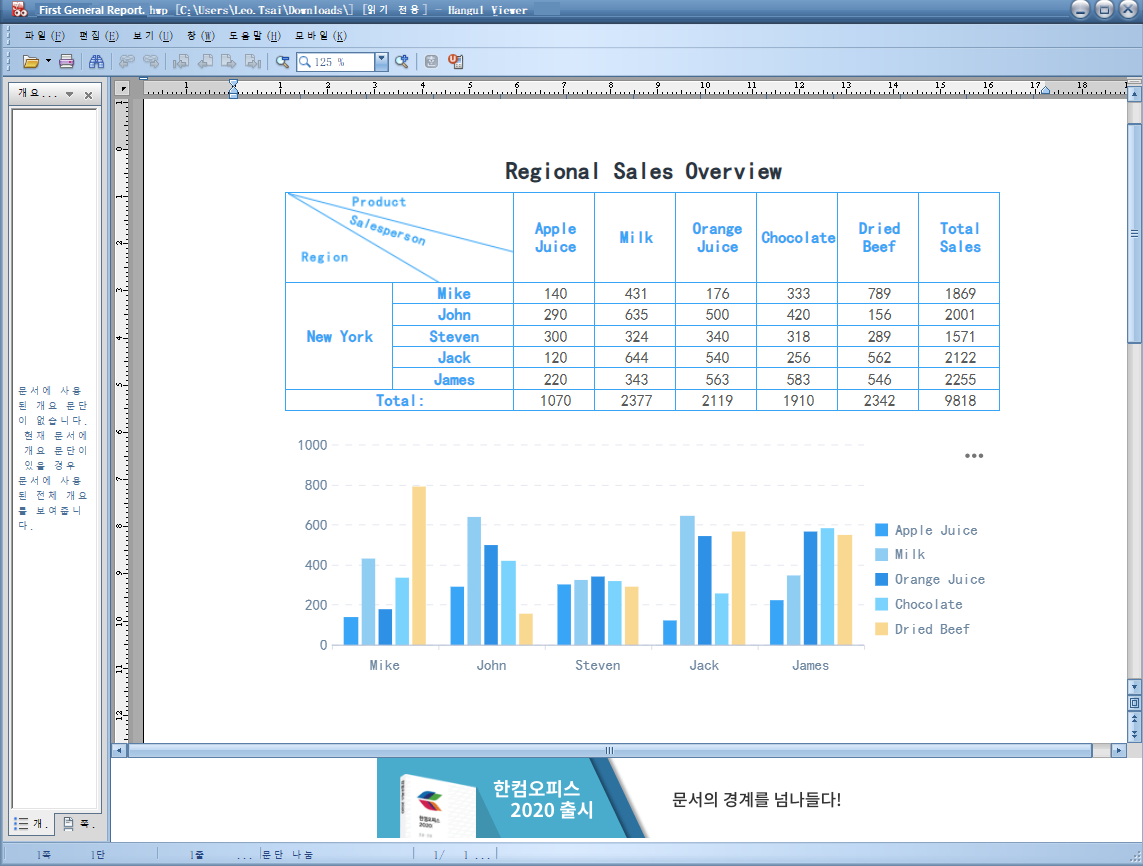The image size is (1143, 866).
Task: Click the vertical scrollbar thumb
Action: point(1134,233)
